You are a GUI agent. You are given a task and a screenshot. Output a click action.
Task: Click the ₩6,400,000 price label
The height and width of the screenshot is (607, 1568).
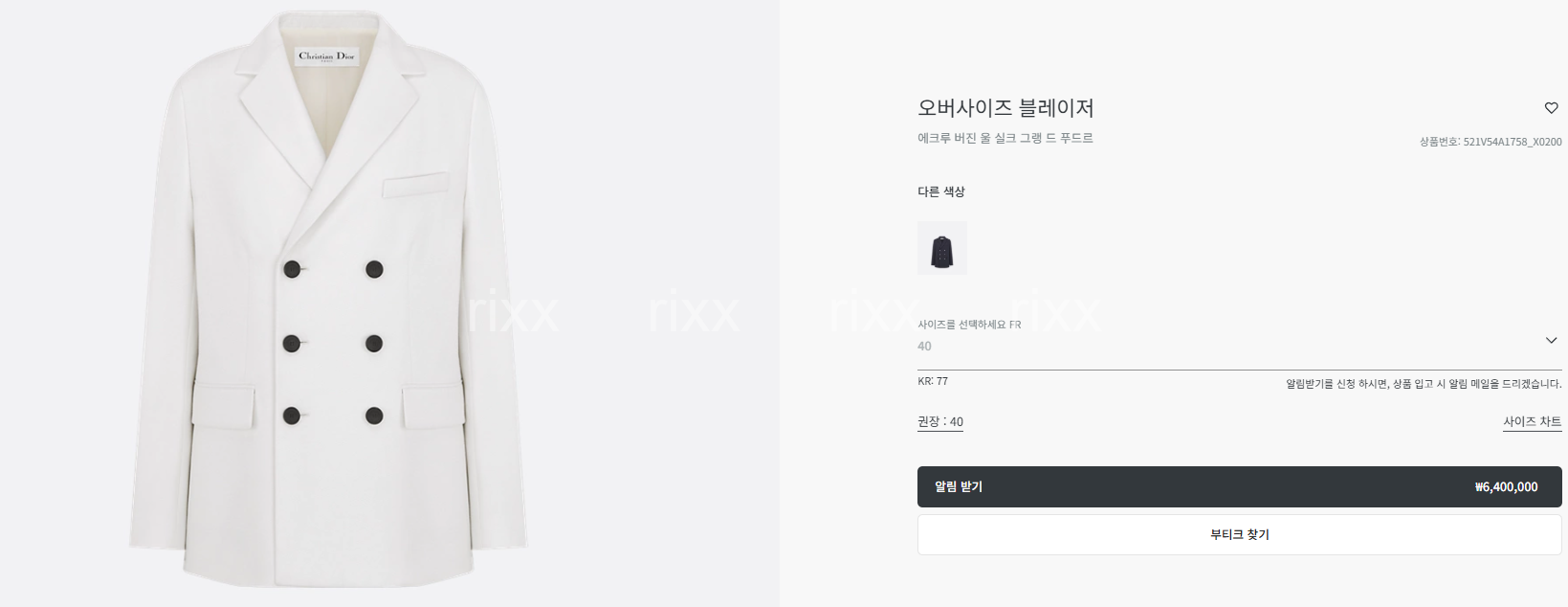click(x=1506, y=486)
